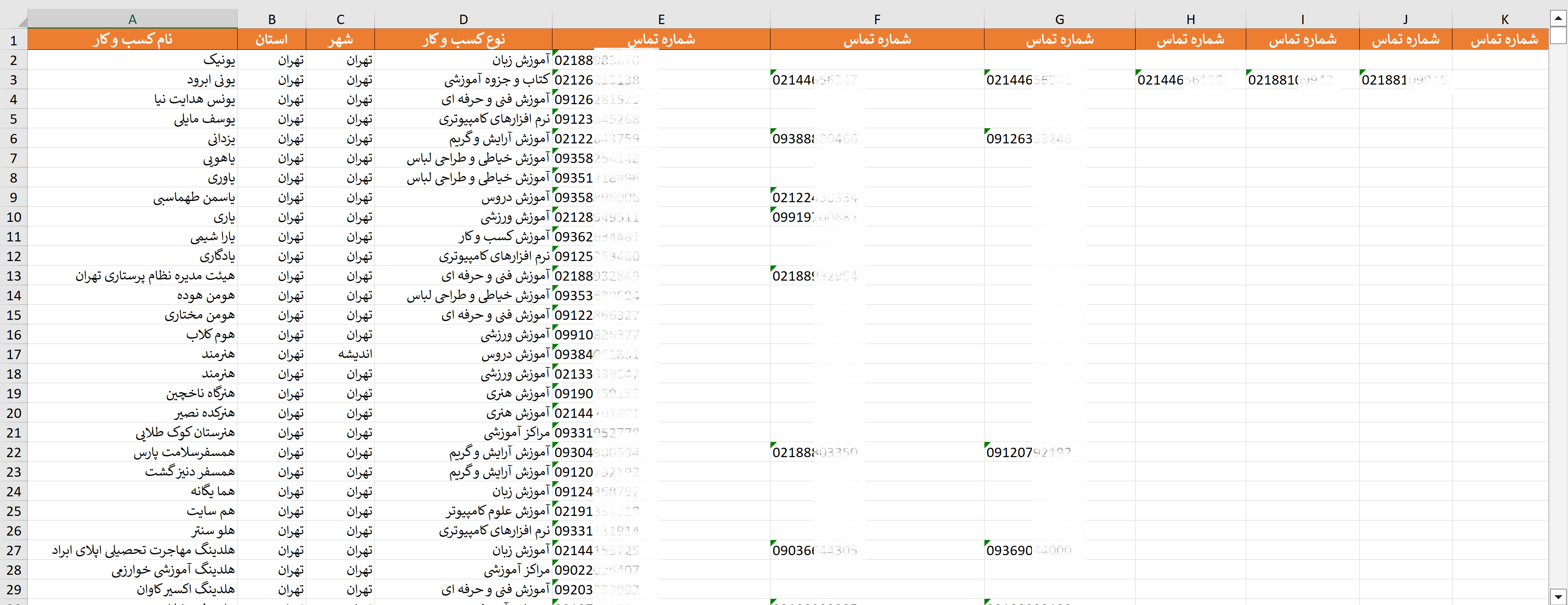Select the cell 'هنرکده نصیر'

pyautogui.click(x=132, y=413)
